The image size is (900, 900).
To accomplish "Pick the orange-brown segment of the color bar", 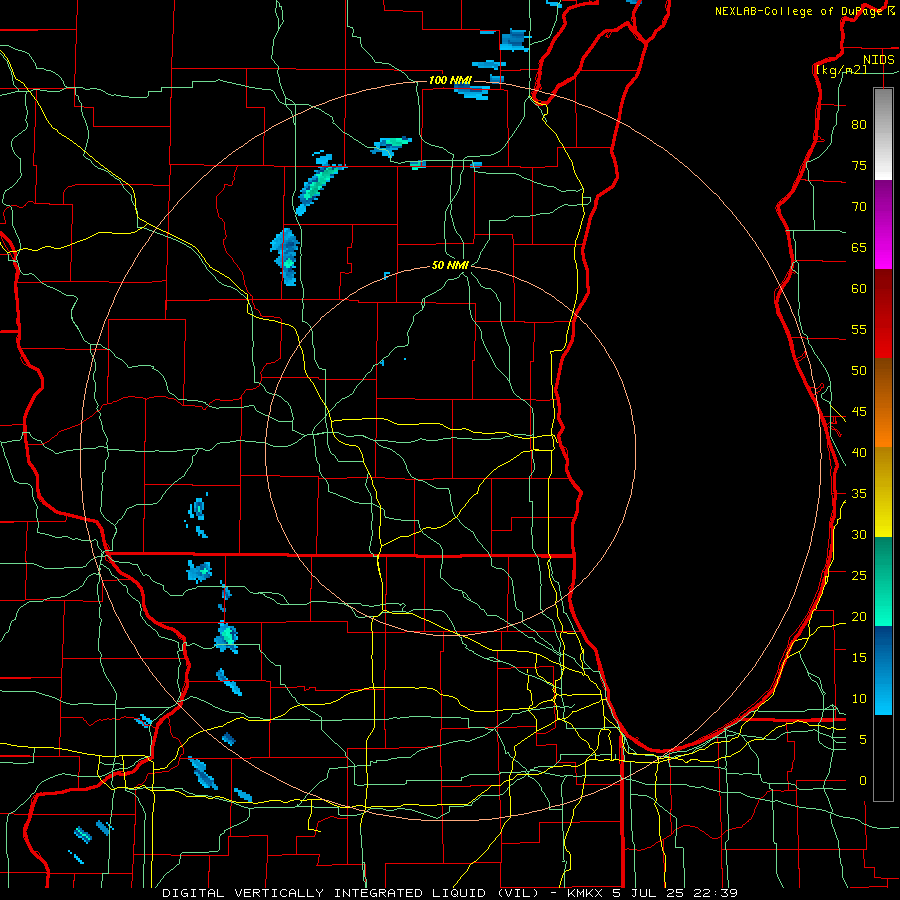I will click(x=883, y=402).
